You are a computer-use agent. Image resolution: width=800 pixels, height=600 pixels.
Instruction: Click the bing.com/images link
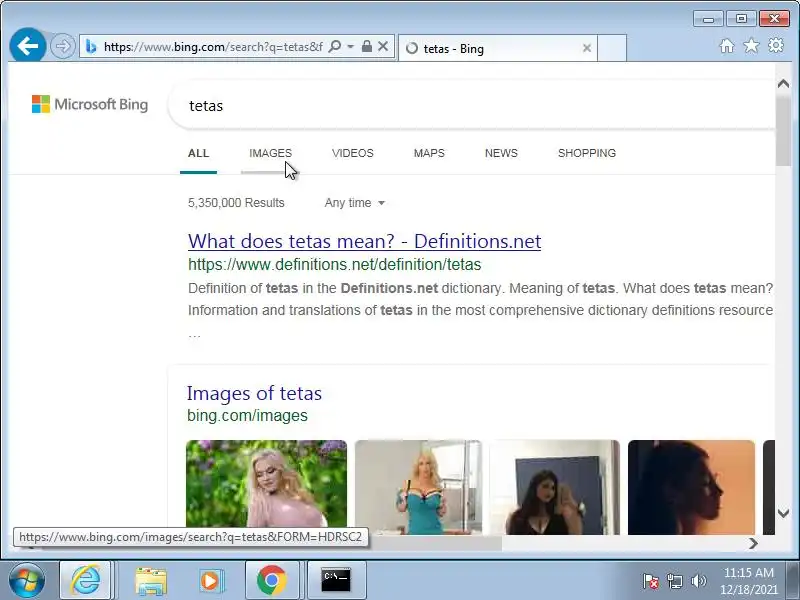pos(247,415)
